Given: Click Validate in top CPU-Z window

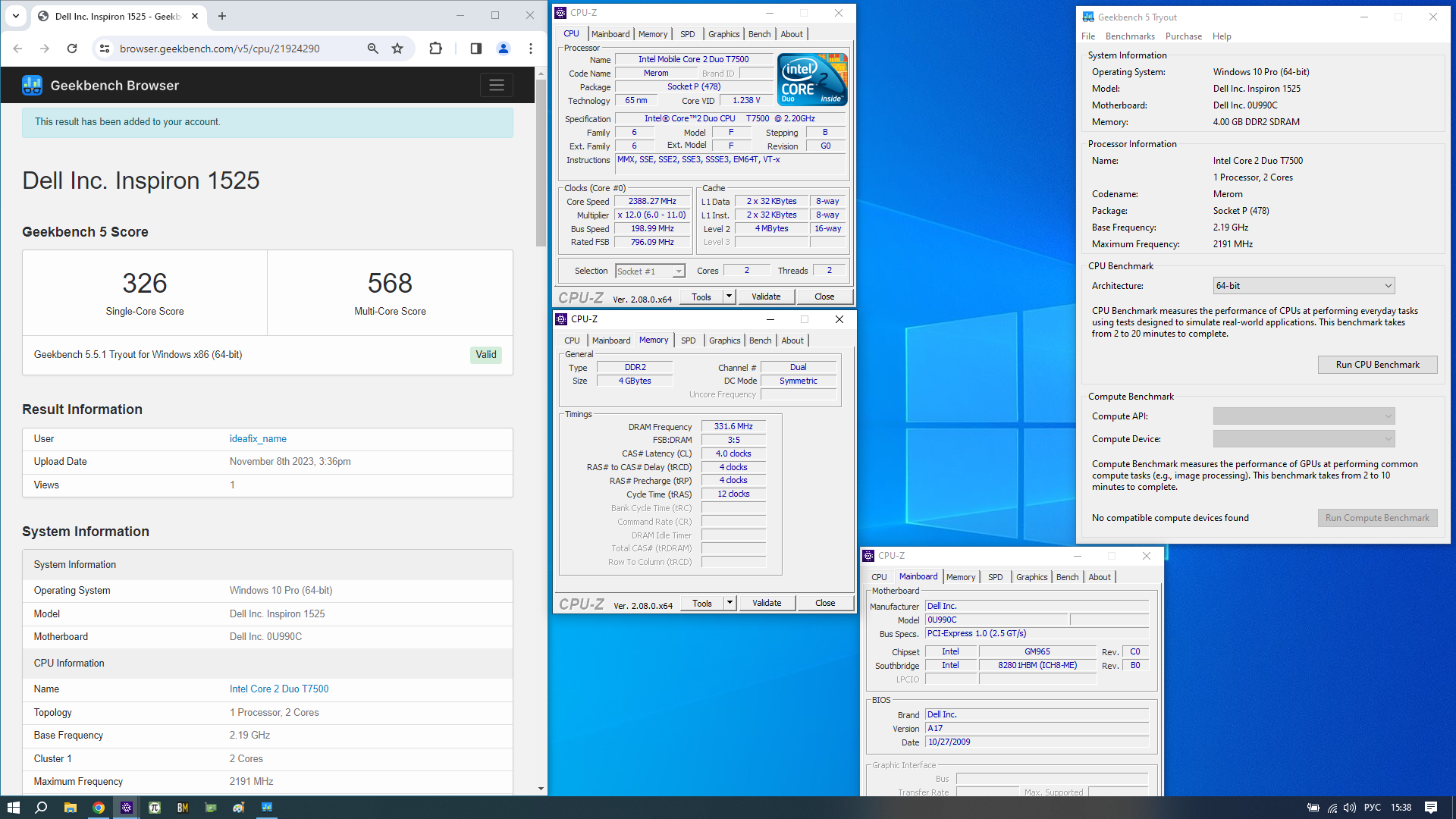Looking at the screenshot, I should pos(766,297).
